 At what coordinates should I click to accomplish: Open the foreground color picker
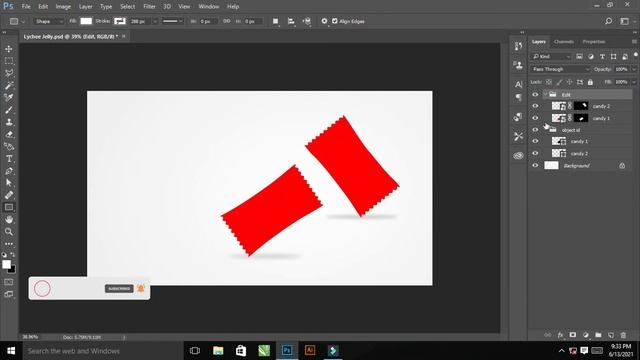[6, 264]
